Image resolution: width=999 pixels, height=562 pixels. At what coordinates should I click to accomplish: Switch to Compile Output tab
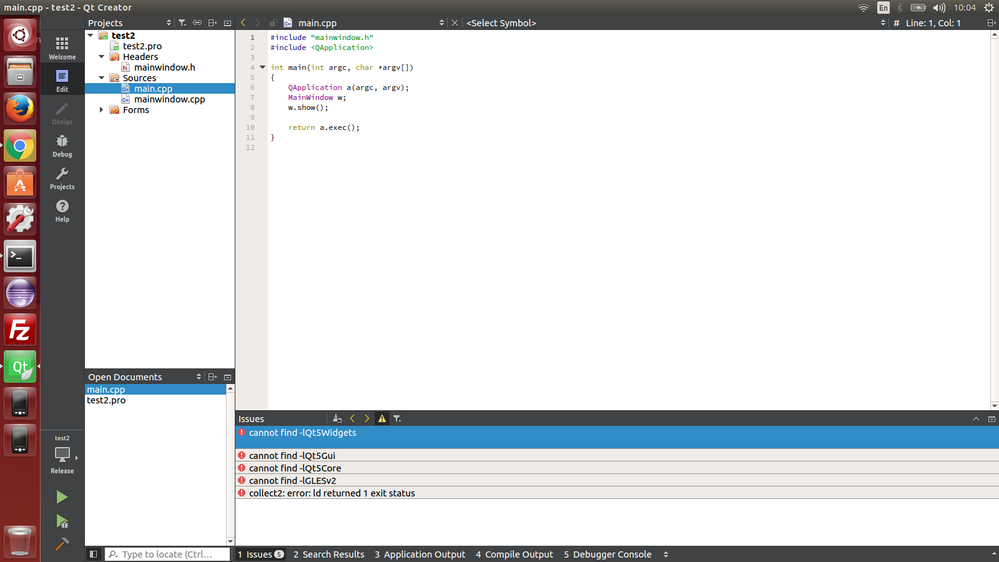tap(514, 554)
